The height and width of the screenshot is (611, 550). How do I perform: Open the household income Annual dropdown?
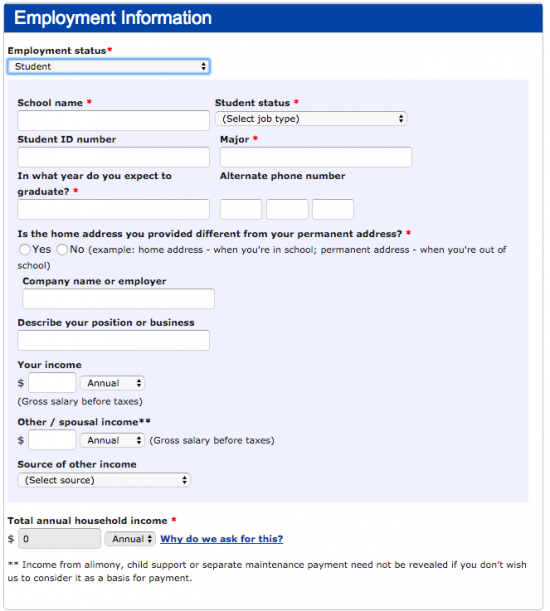(130, 539)
